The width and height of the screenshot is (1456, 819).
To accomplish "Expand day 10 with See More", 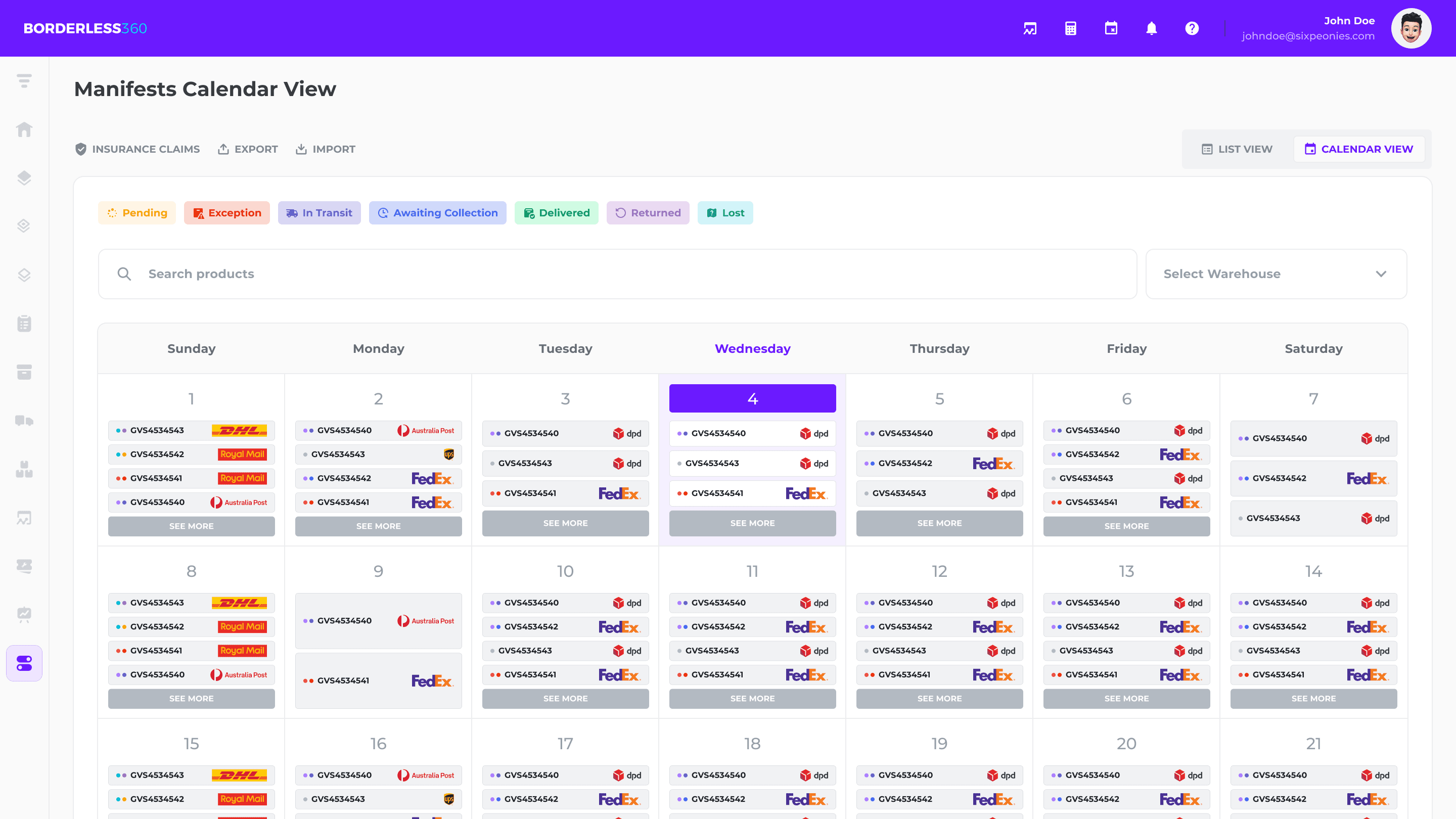I will 565,699.
